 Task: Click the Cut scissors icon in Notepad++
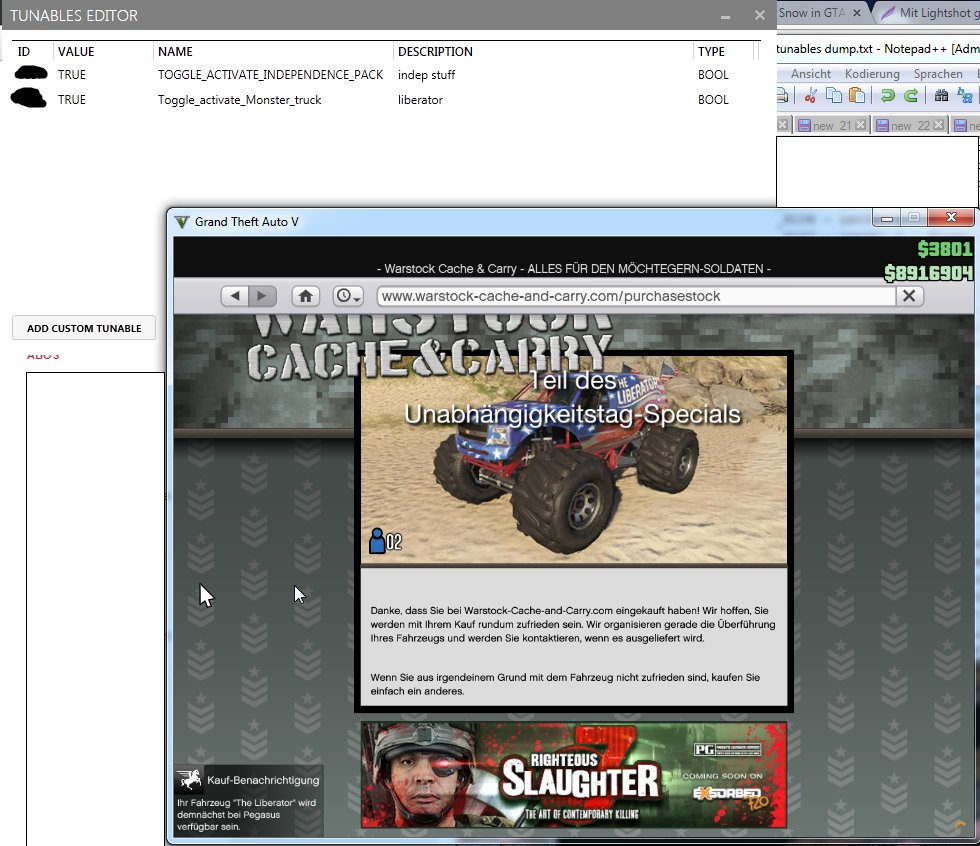[x=810, y=96]
